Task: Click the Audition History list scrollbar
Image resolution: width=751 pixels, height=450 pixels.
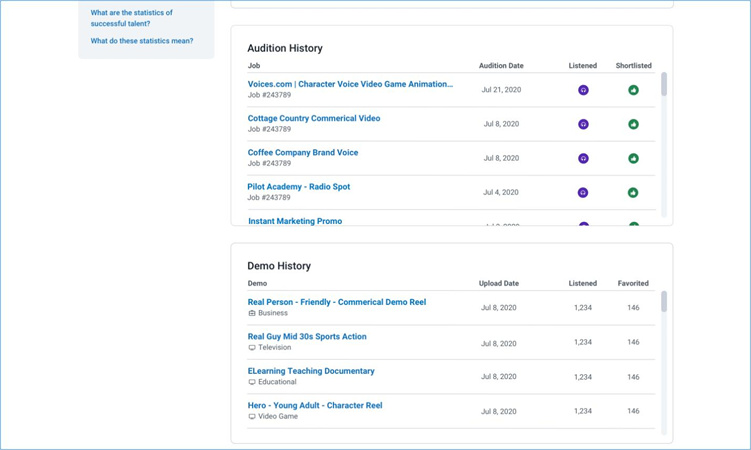Action: pyautogui.click(x=664, y=85)
